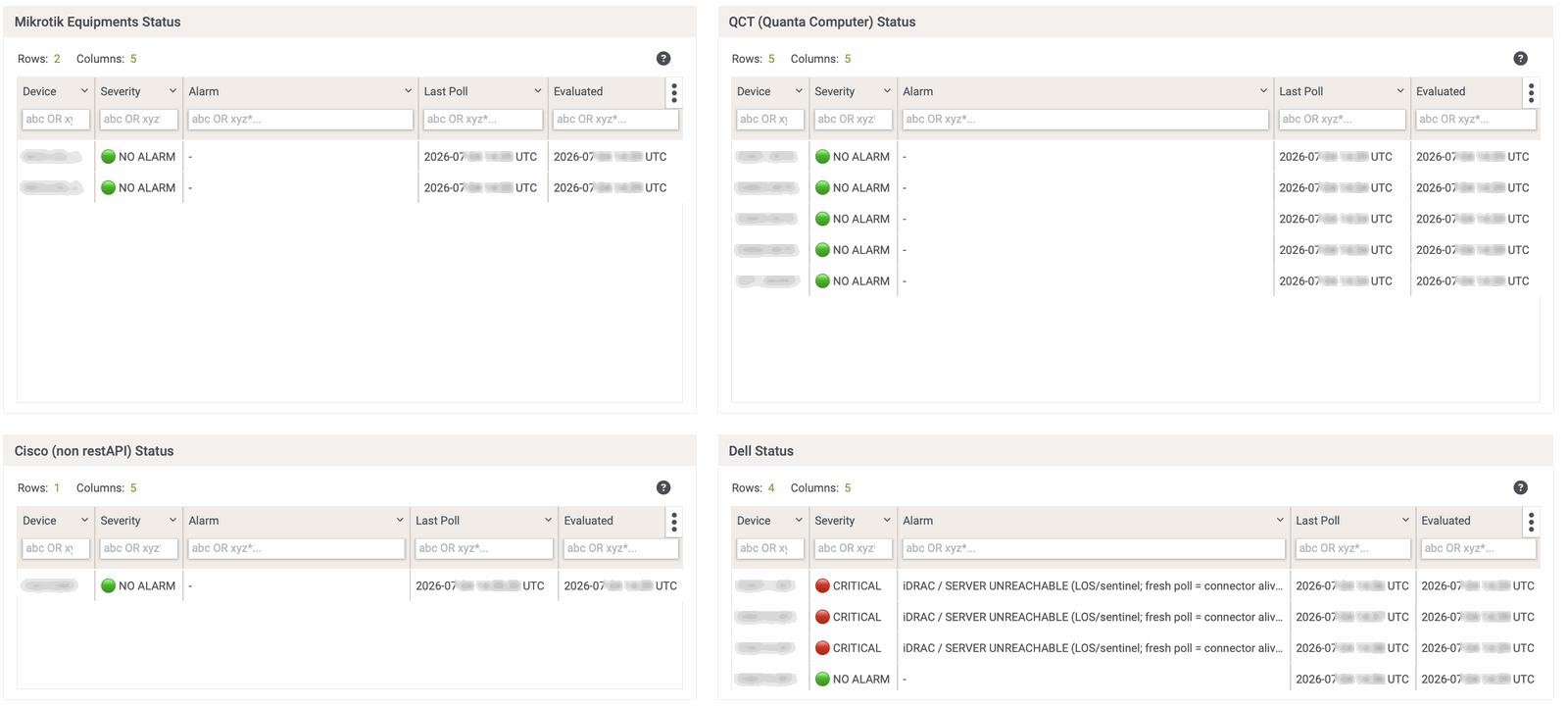Viewport: 1568px width, 708px height.
Task: Open kebab menu in Mikrotik table
Action: 674,92
